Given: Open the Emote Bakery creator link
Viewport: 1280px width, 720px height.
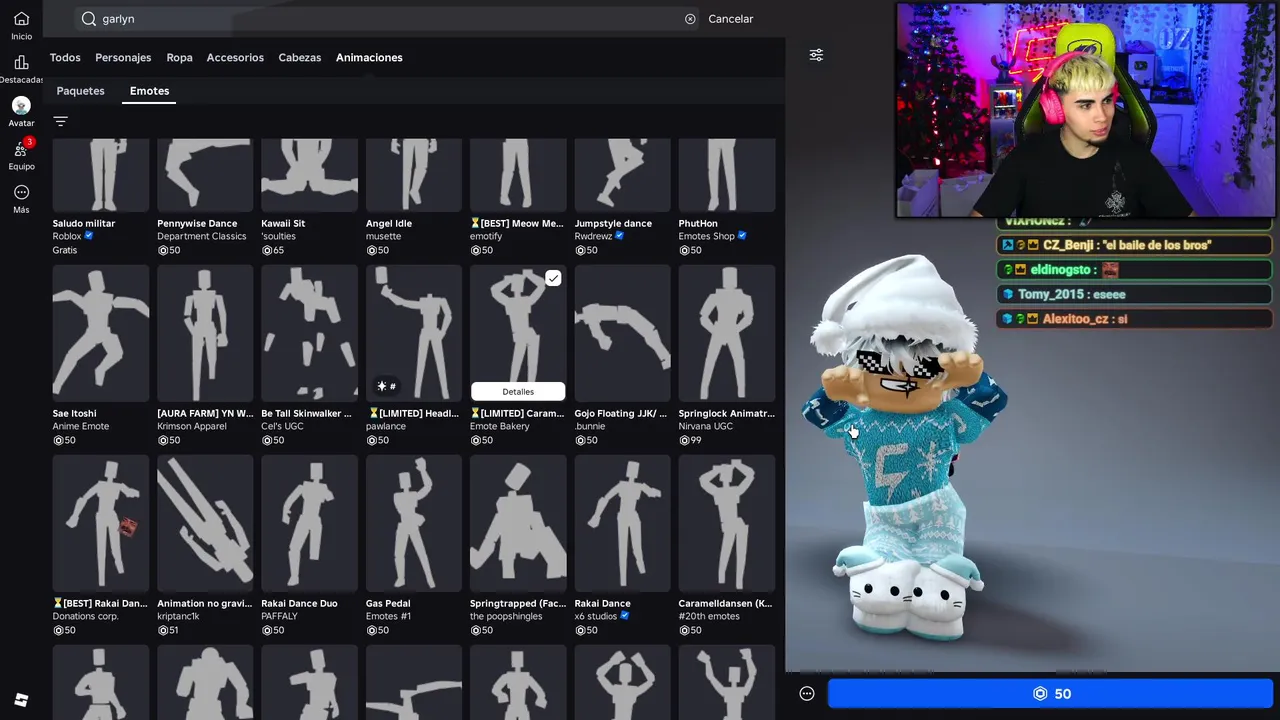Looking at the screenshot, I should pyautogui.click(x=500, y=427).
